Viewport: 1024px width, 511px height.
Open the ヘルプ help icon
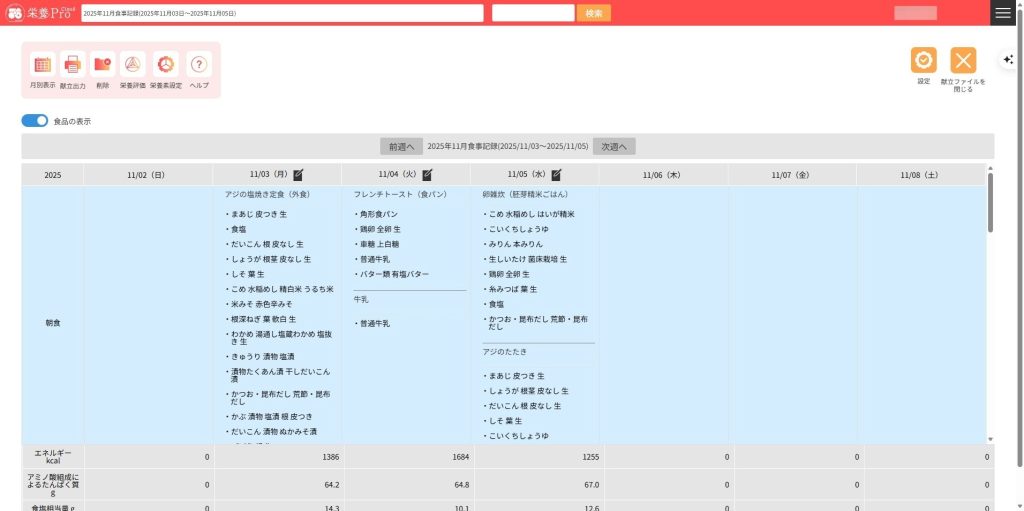[199, 65]
